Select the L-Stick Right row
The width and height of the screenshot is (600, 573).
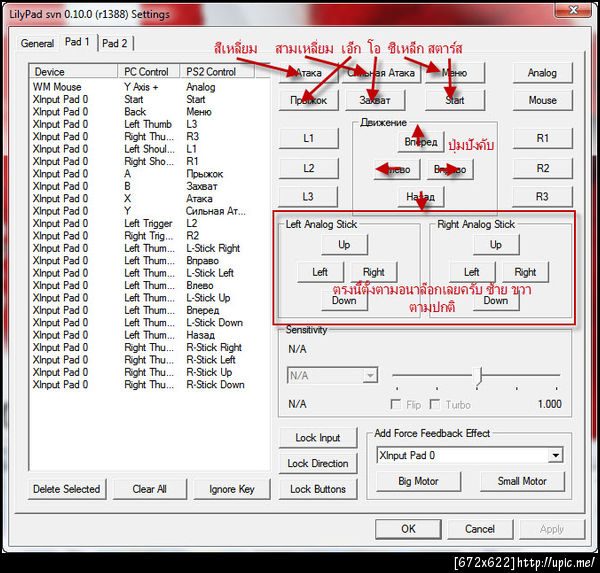[x=149, y=248]
